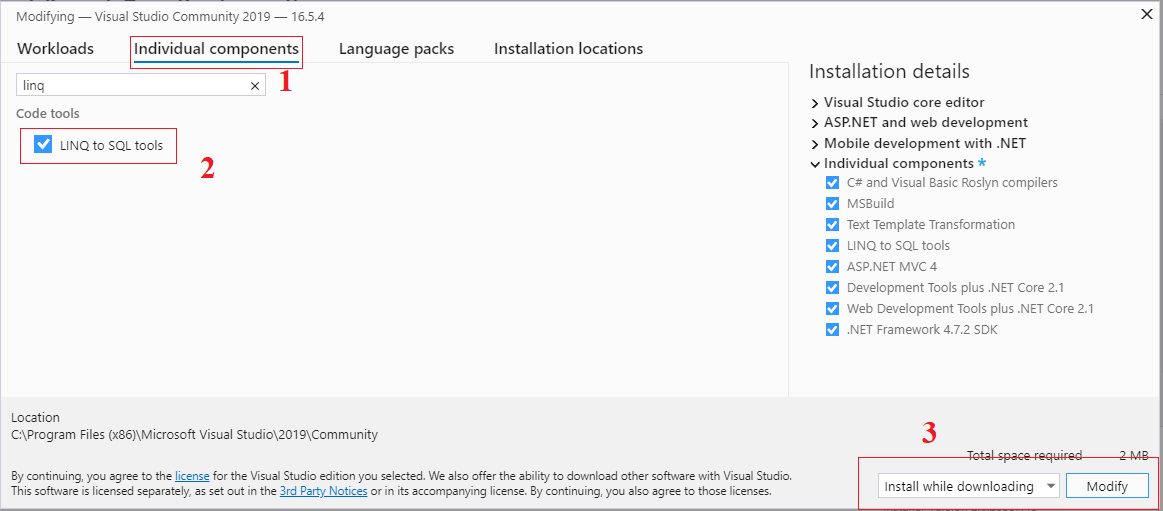Switch to the Workloads tab
The width and height of the screenshot is (1163, 511).
pyautogui.click(x=56, y=49)
